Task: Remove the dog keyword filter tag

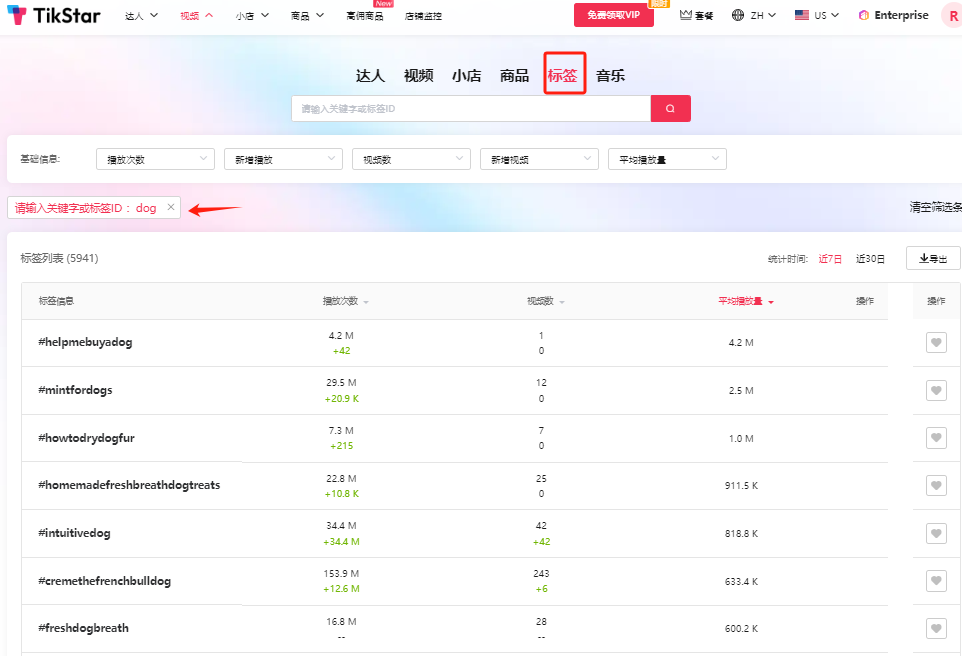Action: point(171,207)
